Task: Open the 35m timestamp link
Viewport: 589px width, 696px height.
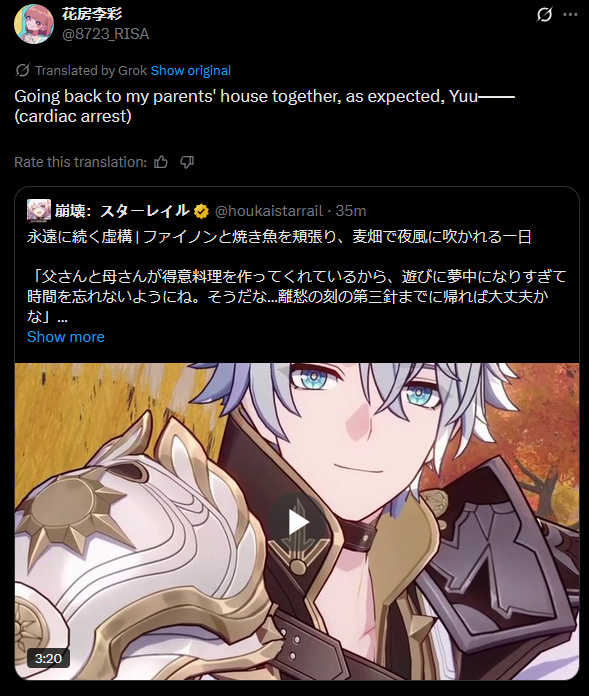Action: pos(351,211)
